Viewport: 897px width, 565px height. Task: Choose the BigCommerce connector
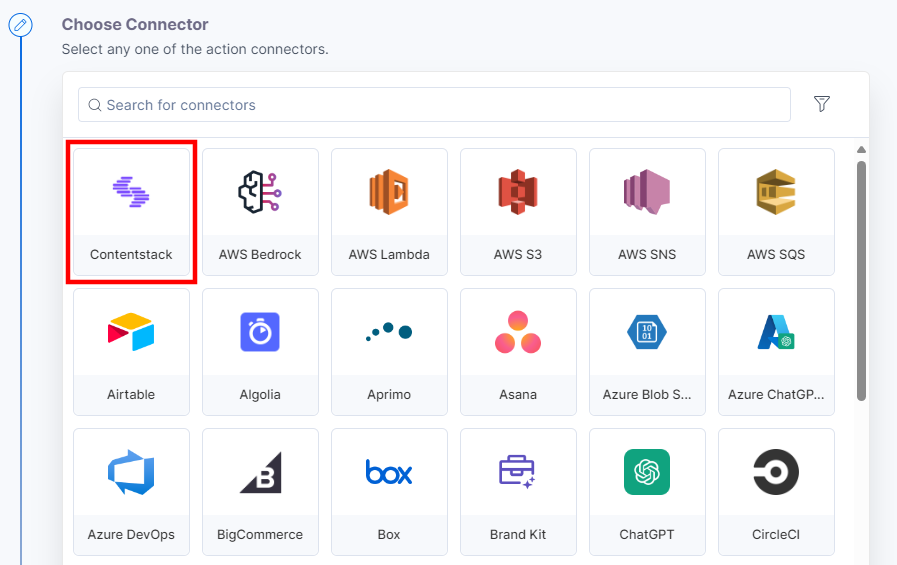[260, 491]
